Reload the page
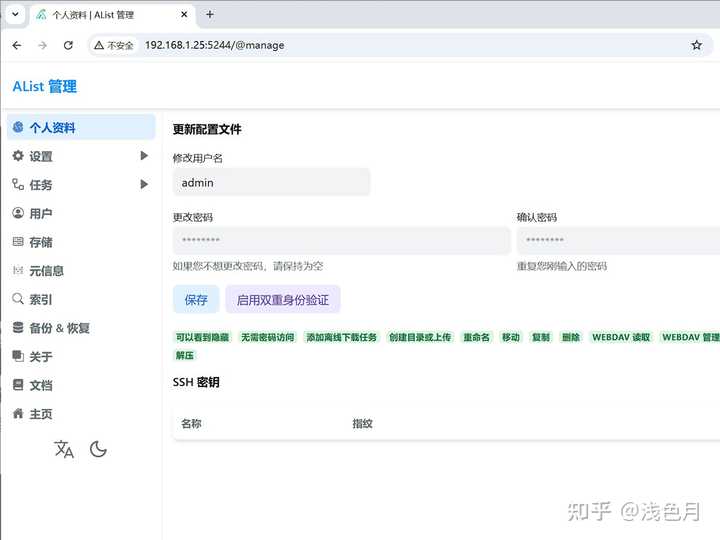 (x=68, y=45)
